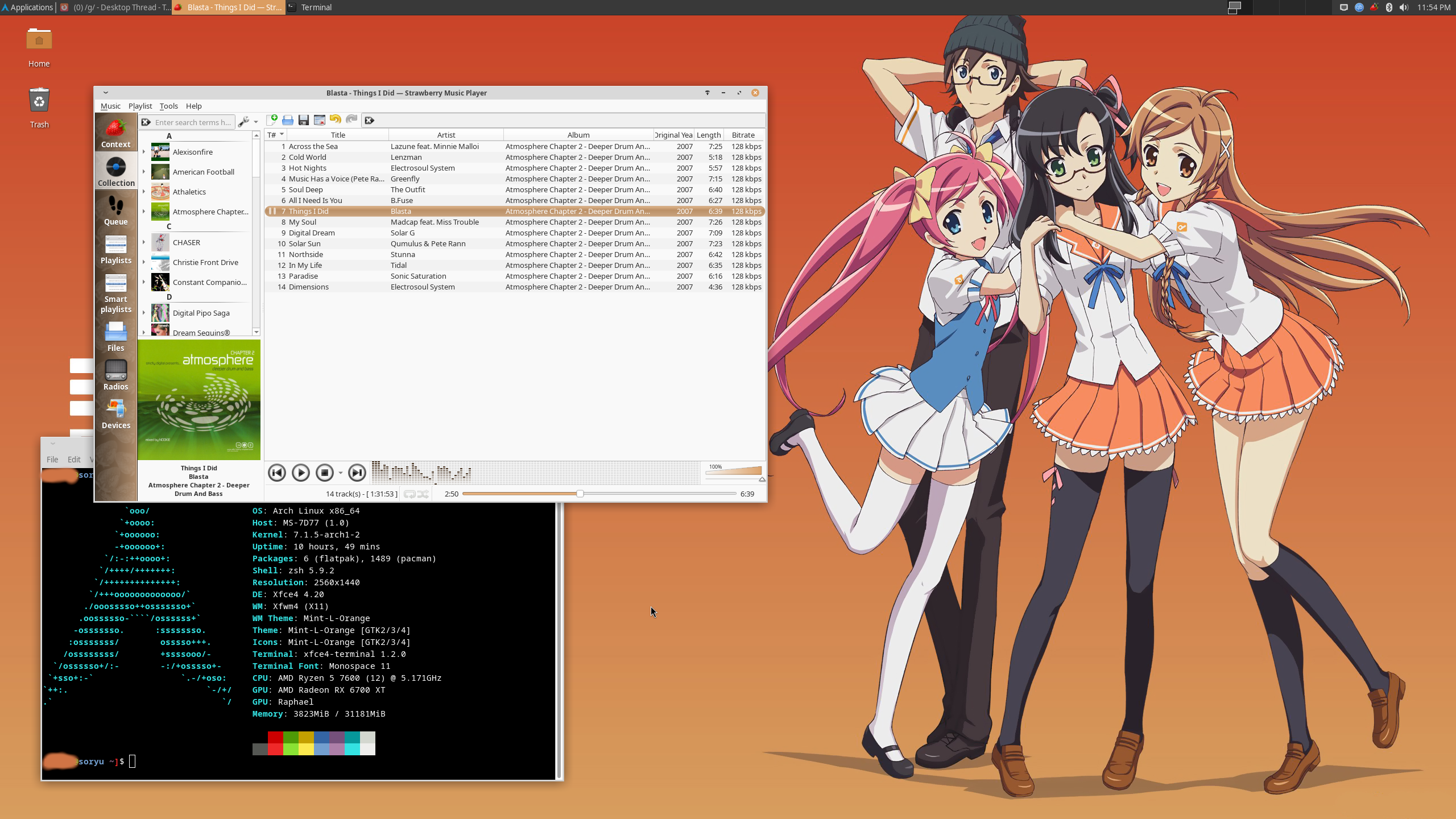
Task: Sort playlist by T# column
Action: pyautogui.click(x=276, y=135)
